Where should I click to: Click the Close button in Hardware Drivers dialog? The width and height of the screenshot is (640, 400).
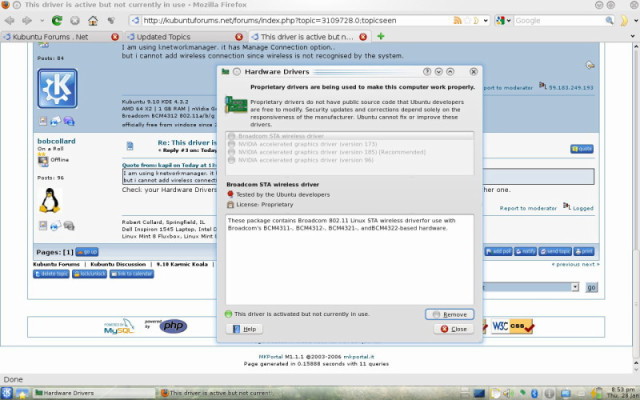(454, 329)
